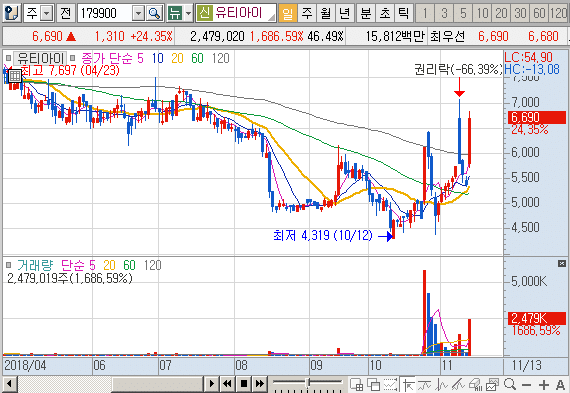Screen dimensions: 570x393
Task: Click the 최고 7,697 (04/23) high marker
Action: coord(70,70)
